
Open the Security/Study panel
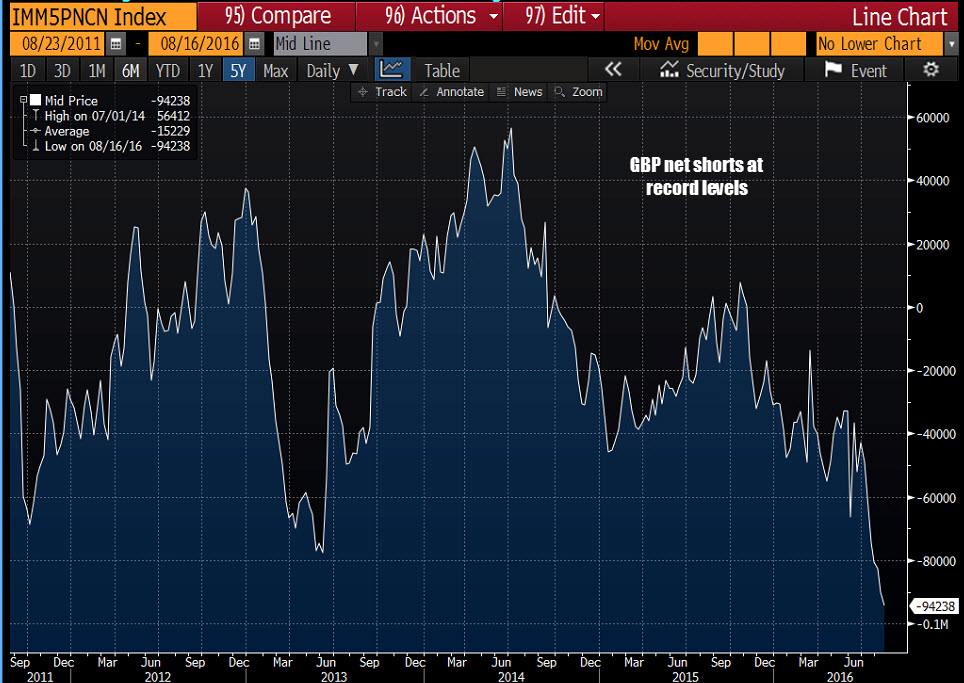tap(722, 70)
